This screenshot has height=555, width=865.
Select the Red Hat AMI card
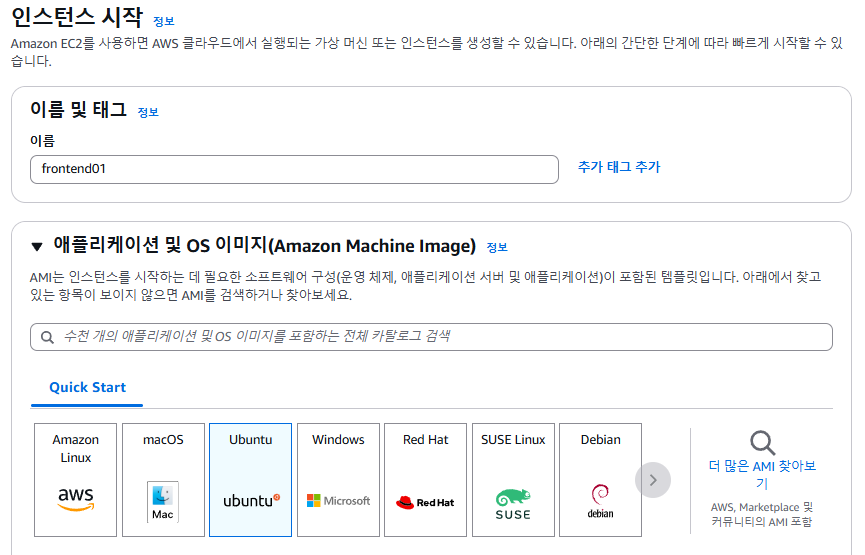(x=425, y=479)
